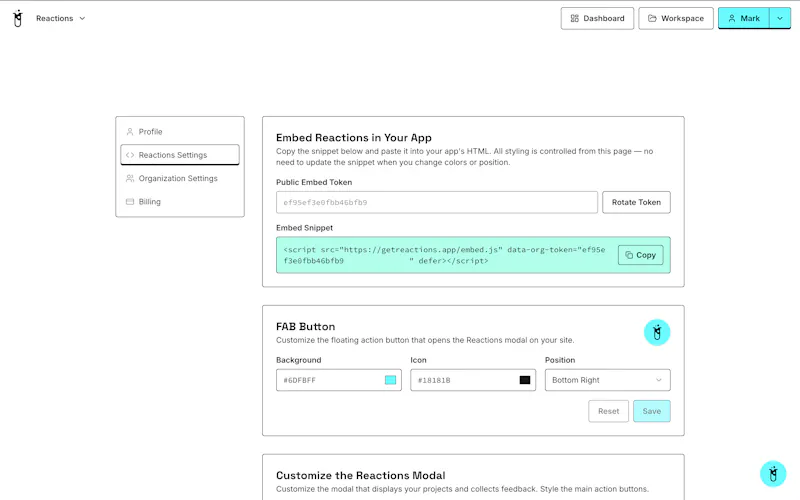Click the copy icon in the Copy button
This screenshot has height=500, width=800.
[629, 255]
